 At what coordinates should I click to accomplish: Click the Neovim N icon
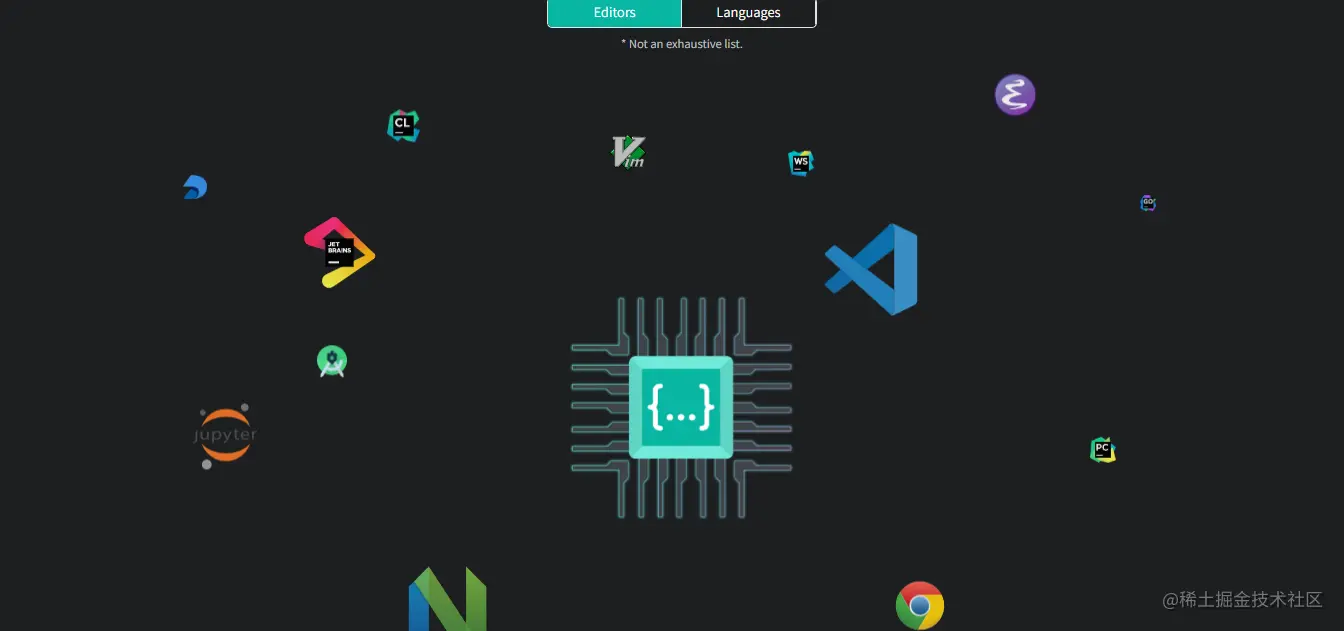447,599
